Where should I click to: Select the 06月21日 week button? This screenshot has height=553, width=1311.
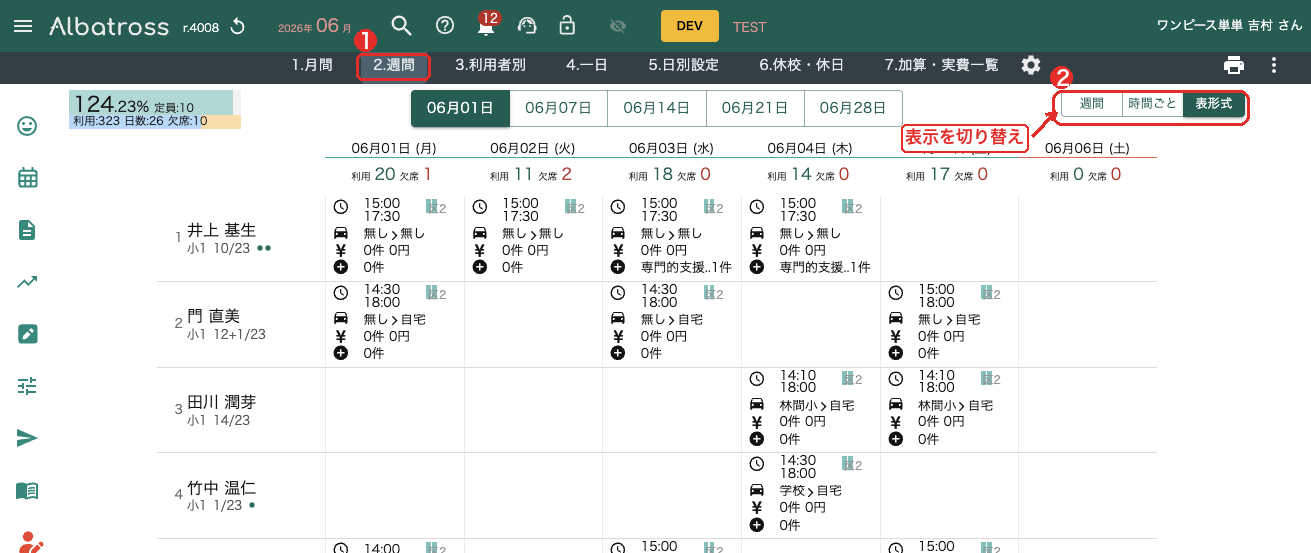pyautogui.click(x=754, y=108)
